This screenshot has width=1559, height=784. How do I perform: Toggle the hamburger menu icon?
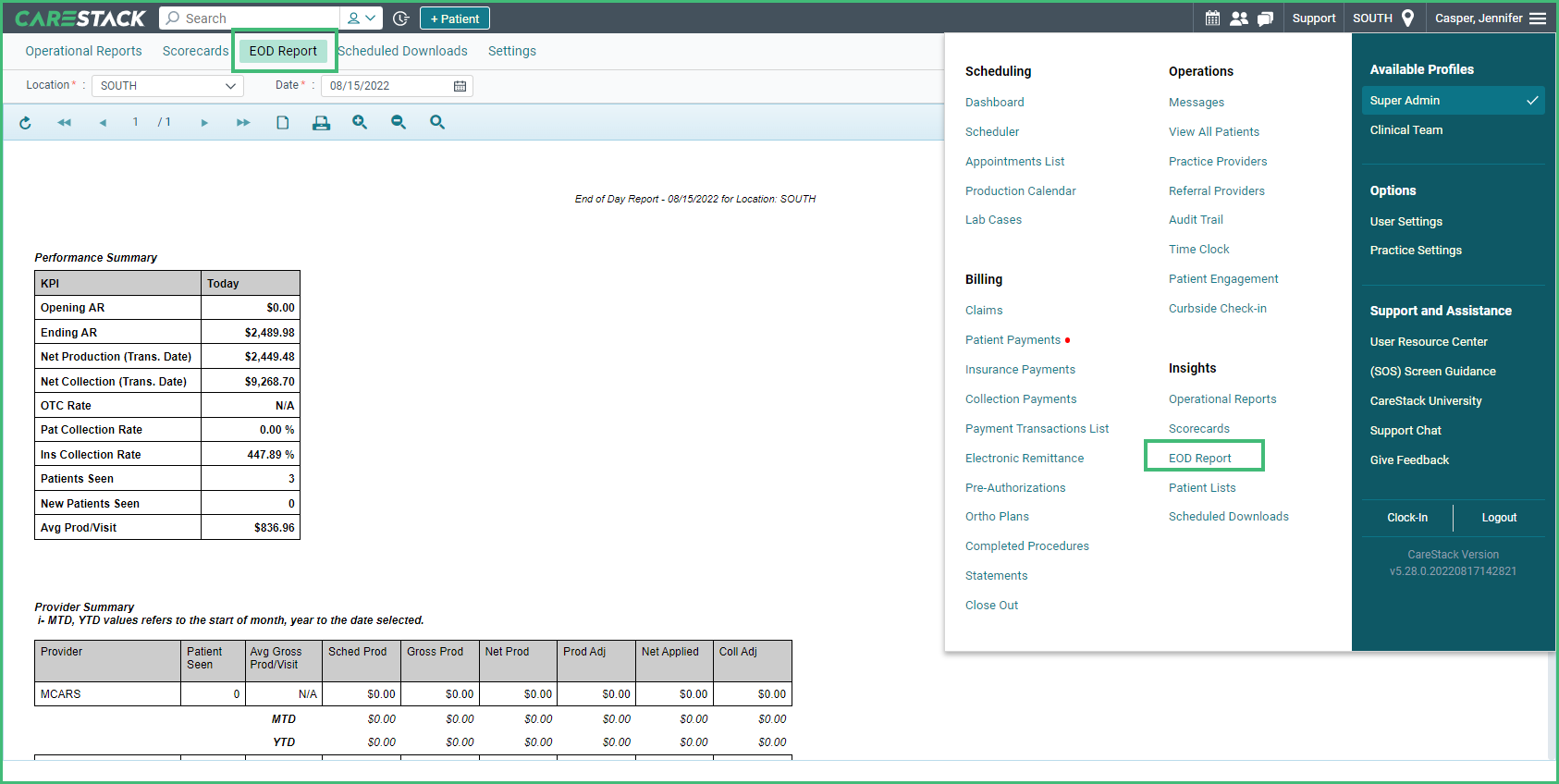click(1538, 18)
